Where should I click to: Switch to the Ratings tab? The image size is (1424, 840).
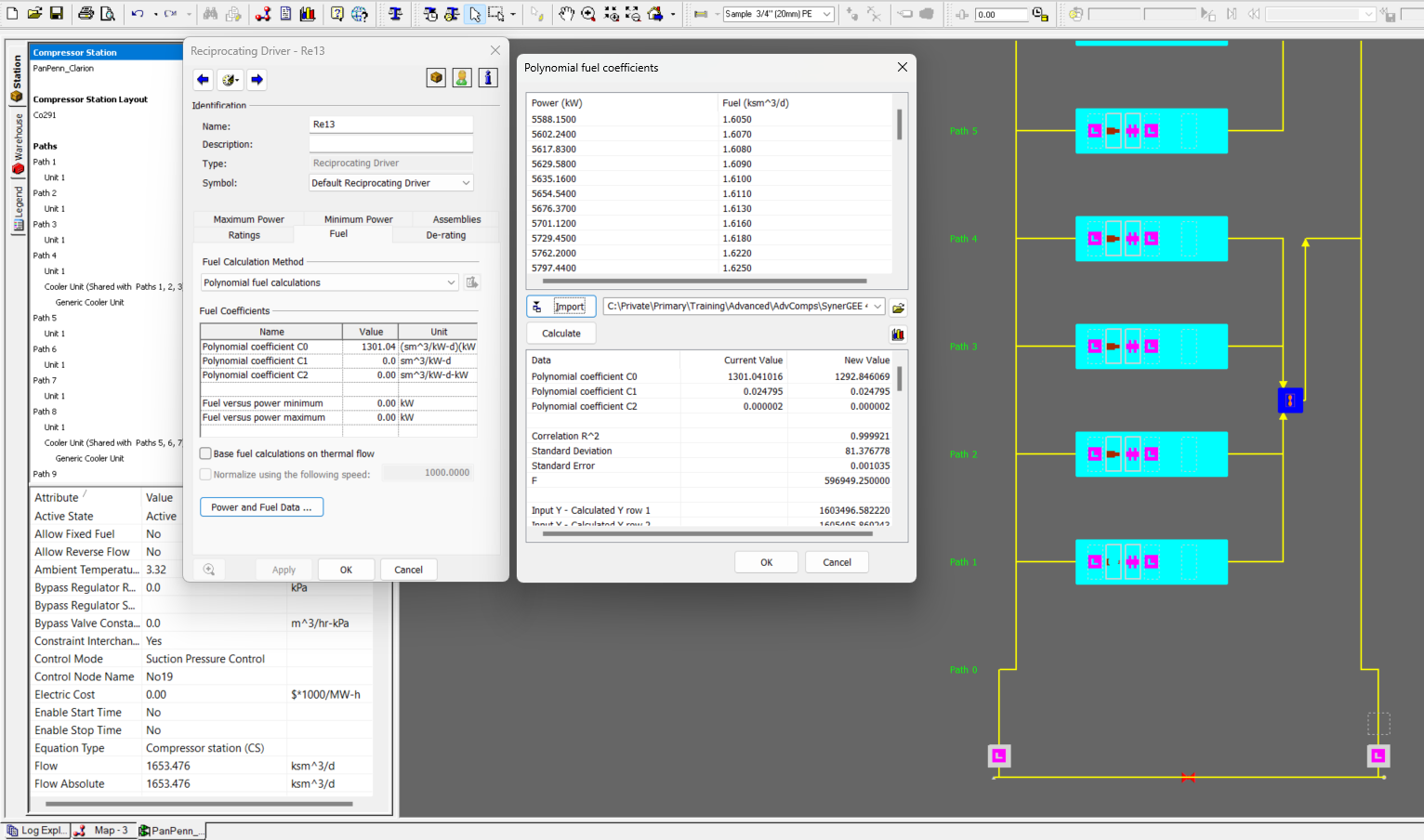click(243, 235)
